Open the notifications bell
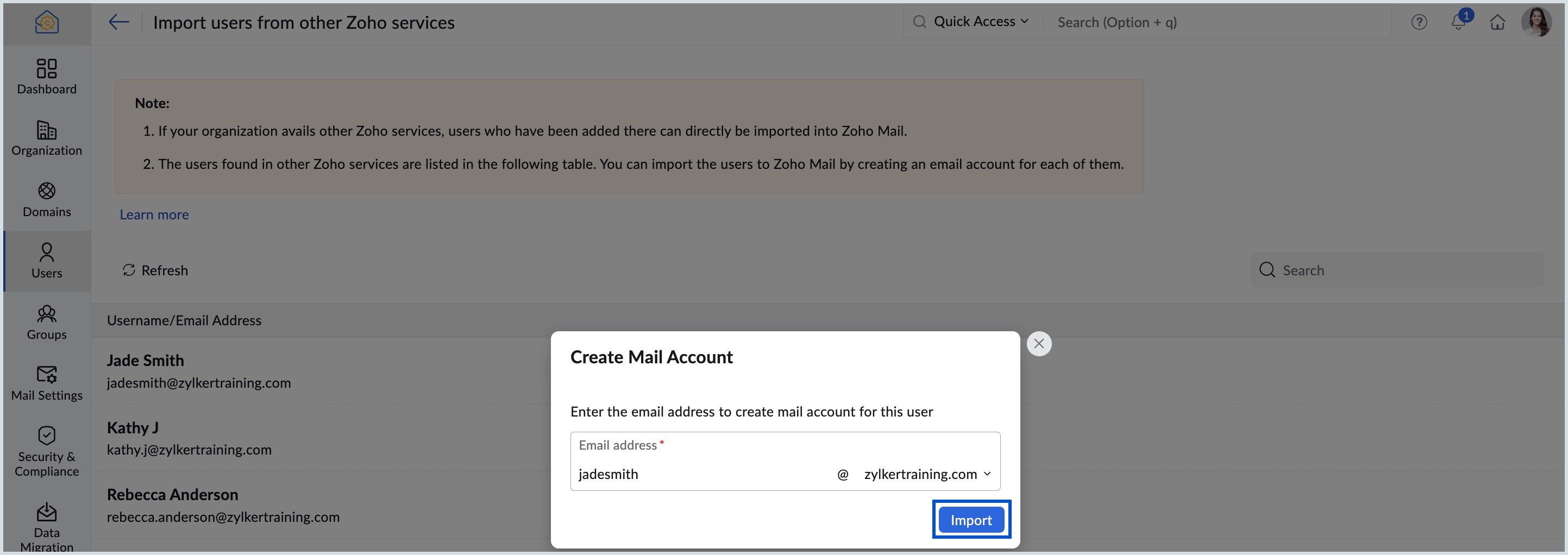This screenshot has height=555, width=1568. click(x=1458, y=22)
